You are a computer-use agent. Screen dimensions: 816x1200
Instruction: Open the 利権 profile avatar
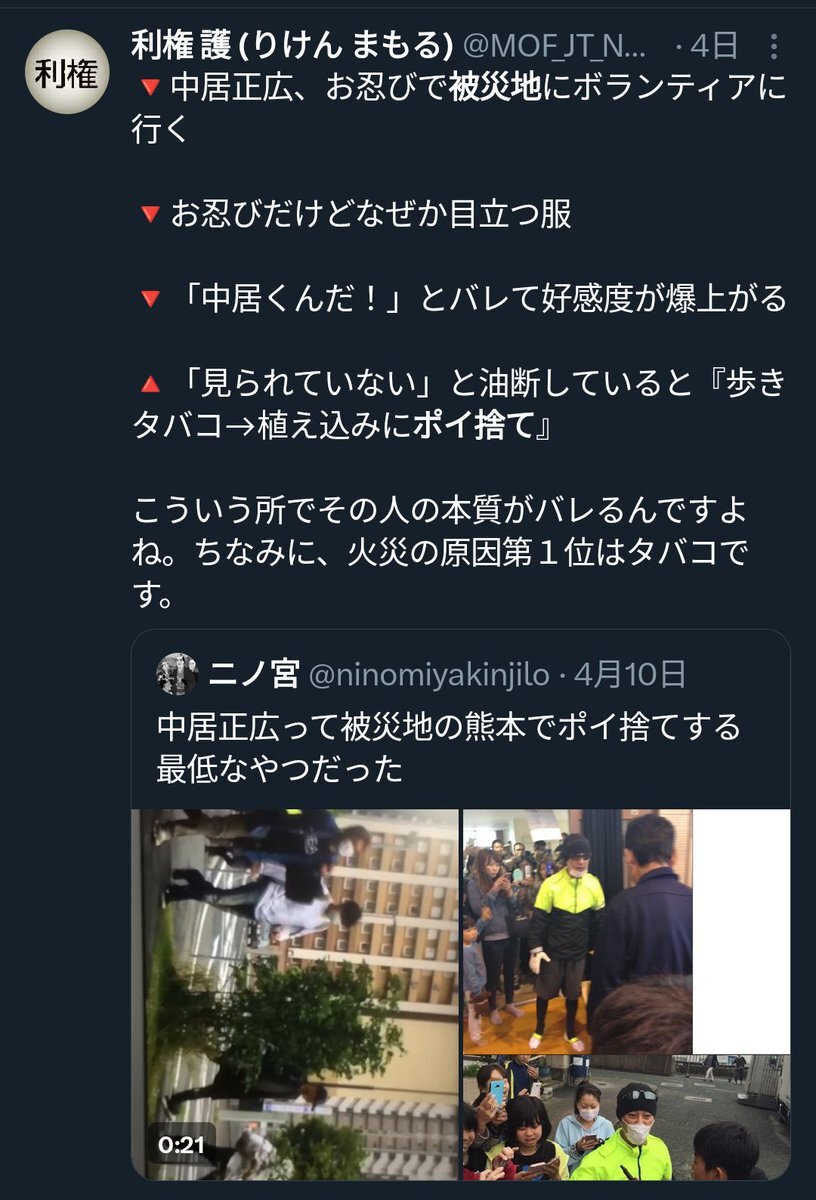[x=67, y=72]
